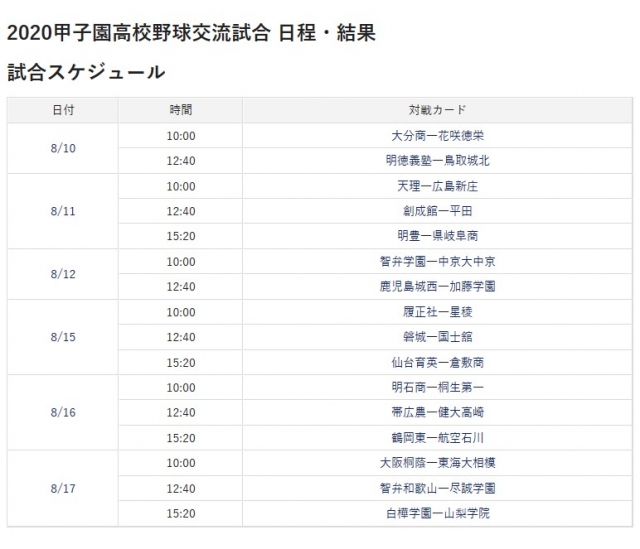Select the 履正社ー星稜 match card
640x549 pixels.
point(437,312)
